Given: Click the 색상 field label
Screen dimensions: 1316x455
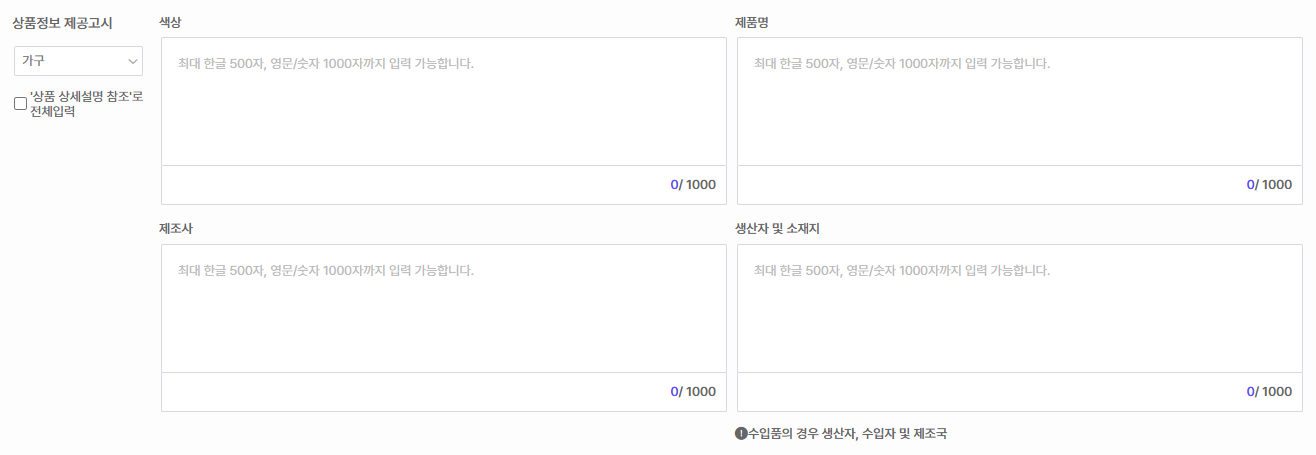Looking at the screenshot, I should point(170,21).
